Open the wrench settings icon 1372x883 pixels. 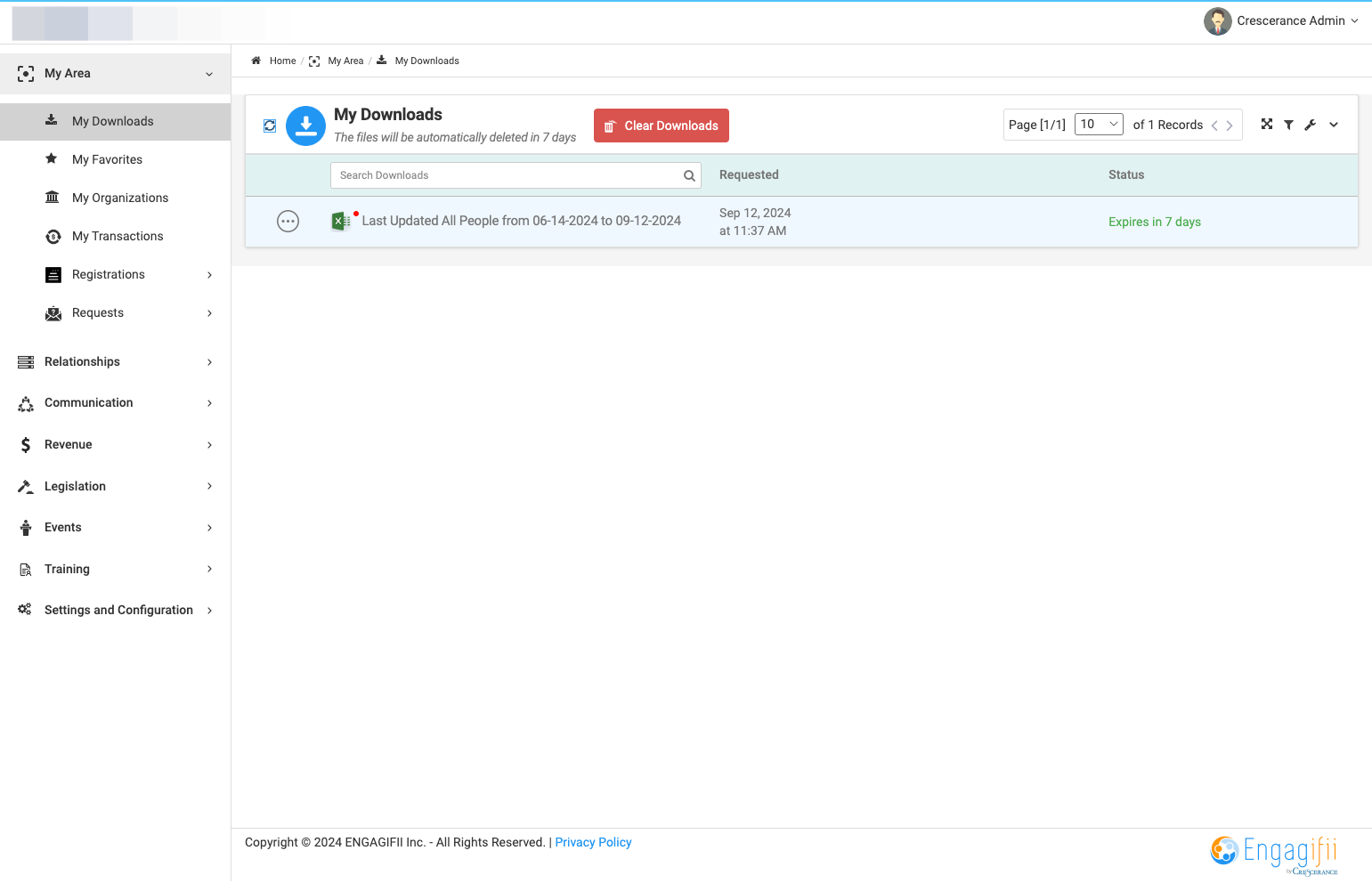(x=1310, y=126)
